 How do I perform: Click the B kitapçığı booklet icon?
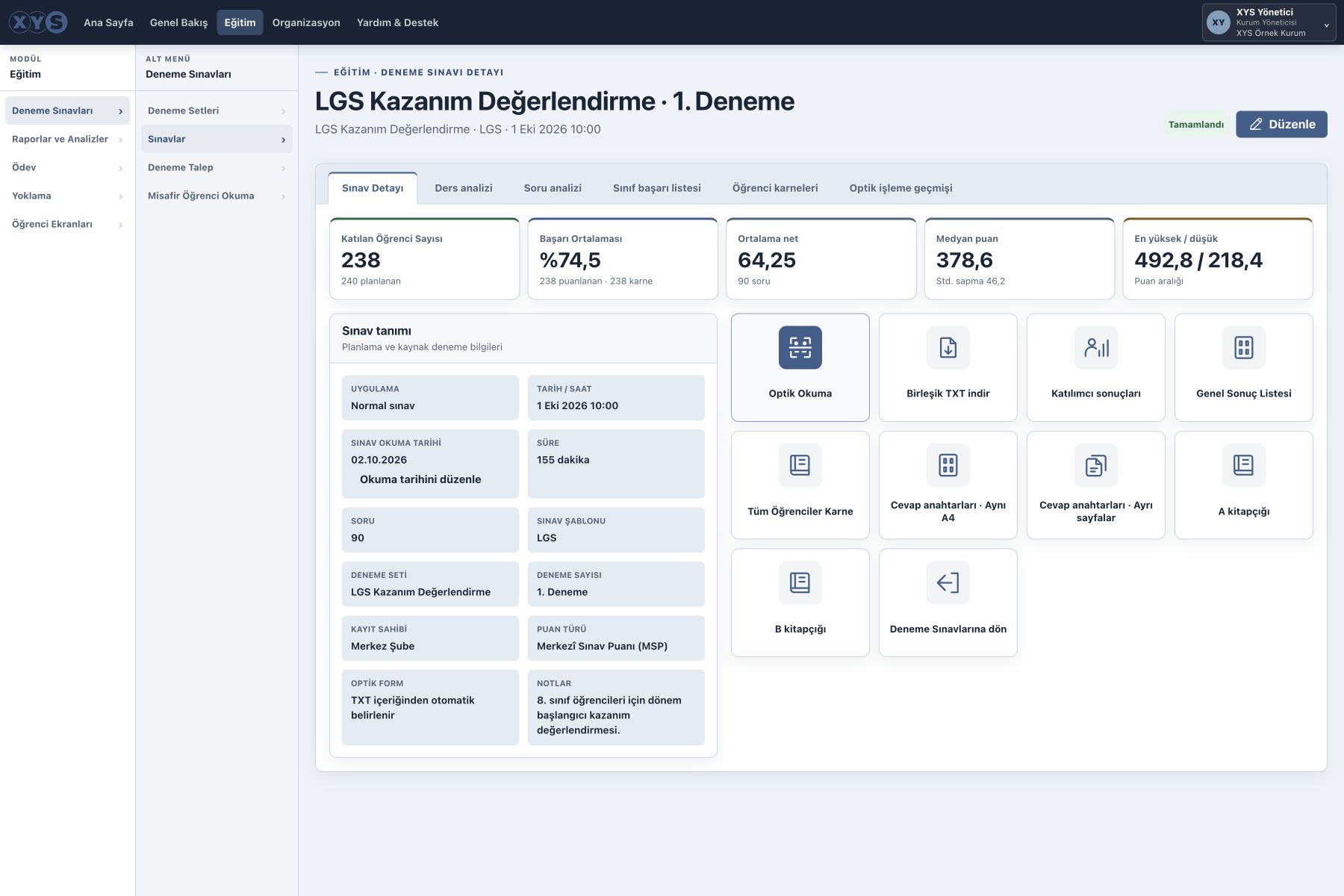[800, 582]
